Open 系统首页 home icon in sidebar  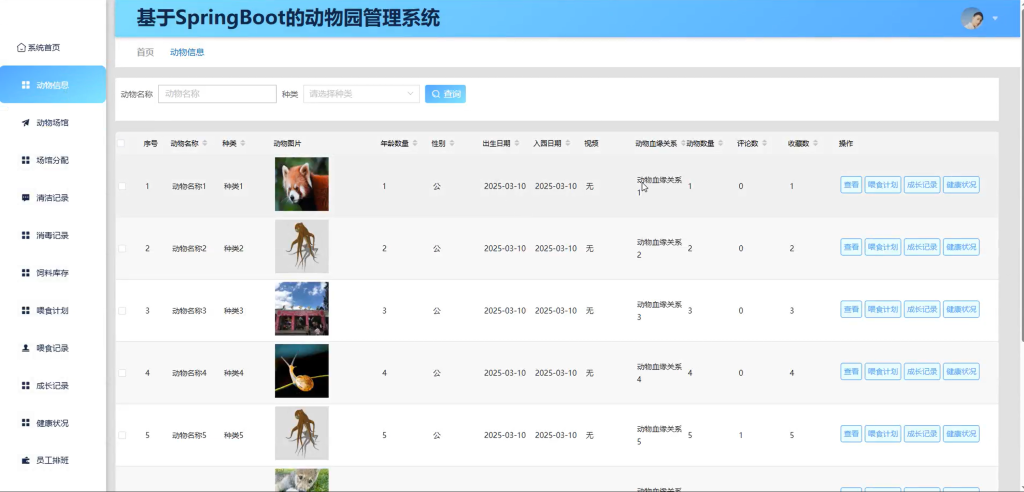tap(21, 48)
